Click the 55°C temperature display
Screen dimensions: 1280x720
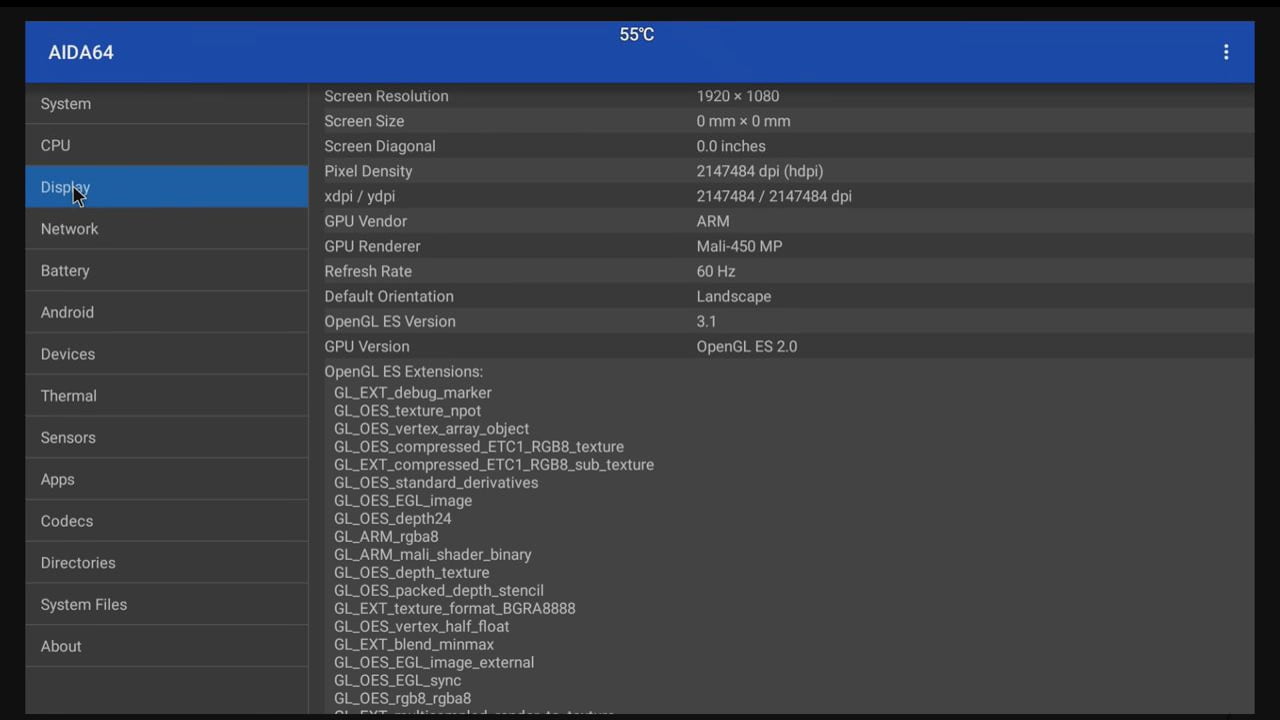coord(636,34)
